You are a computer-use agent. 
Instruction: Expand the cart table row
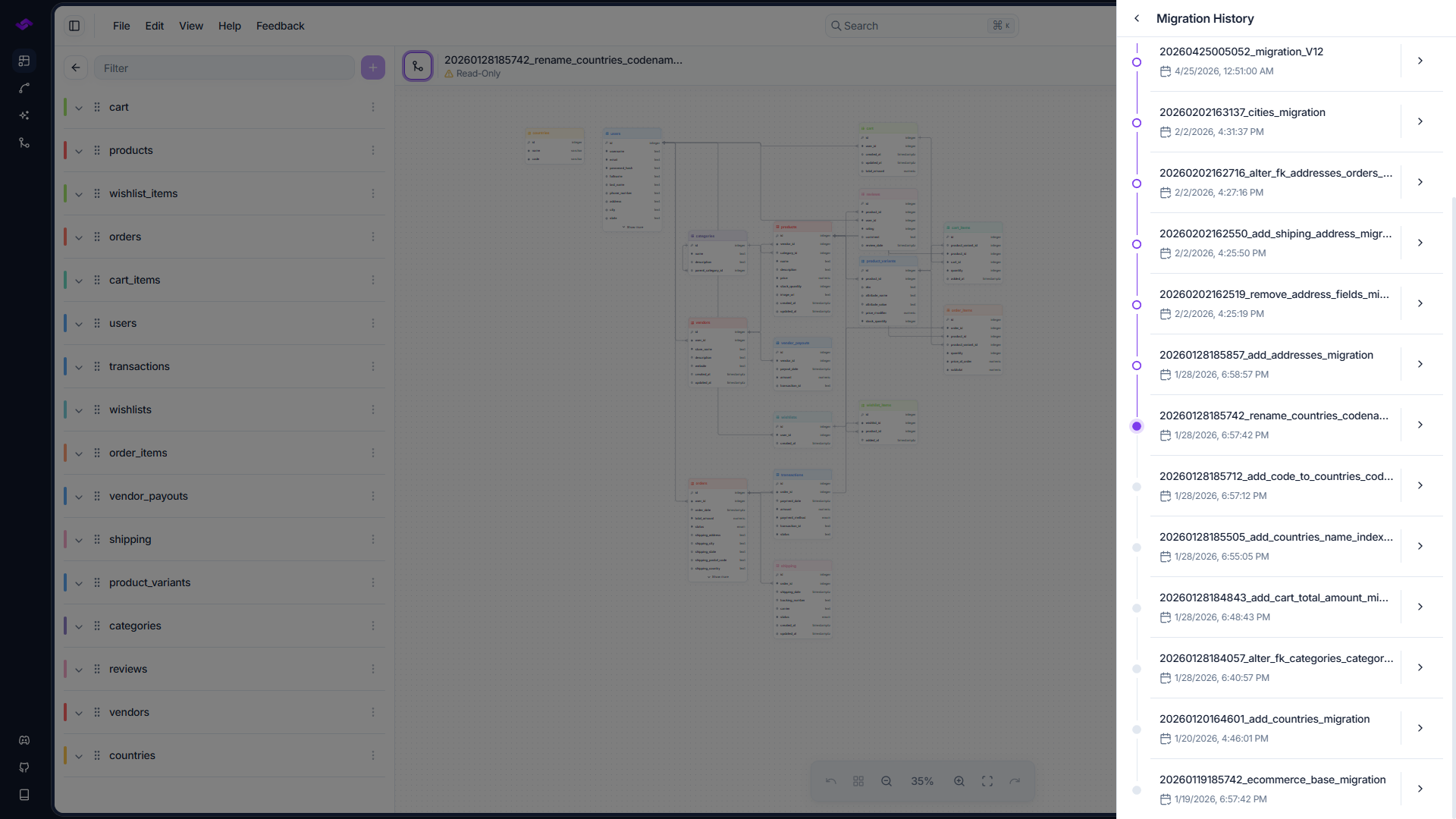click(79, 108)
